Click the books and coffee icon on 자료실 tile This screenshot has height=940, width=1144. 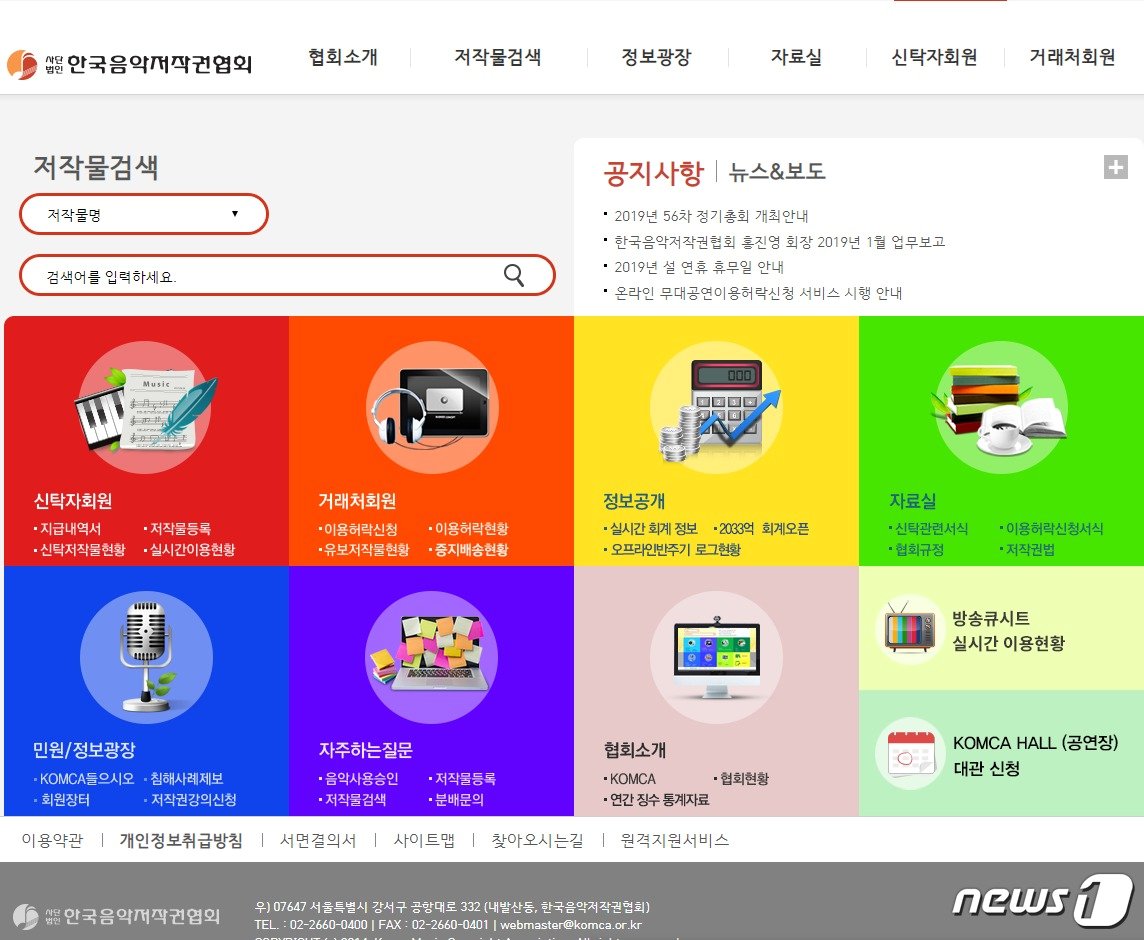[x=1000, y=405]
